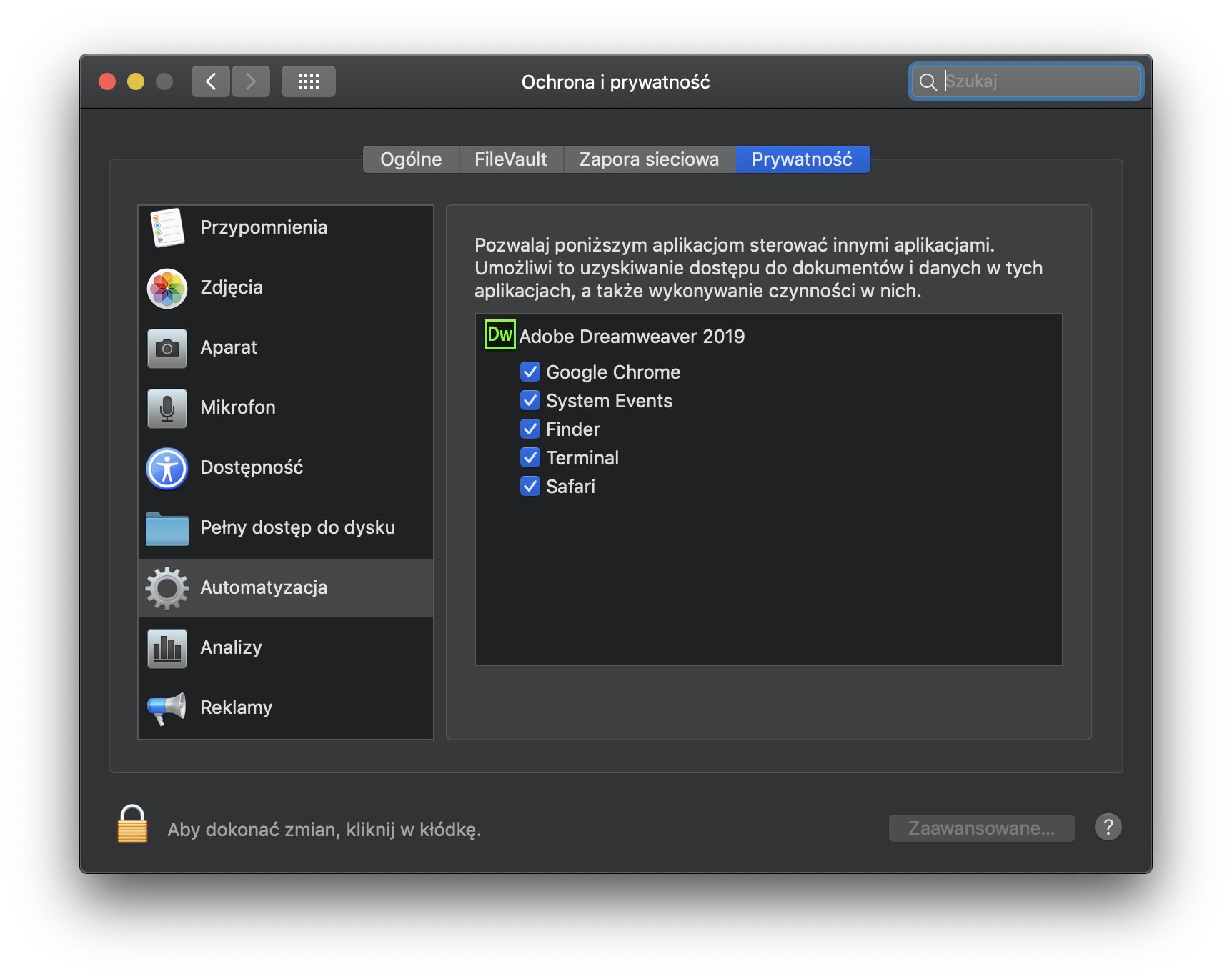1232x979 pixels.
Task: Choose Aparat in the sidebar list
Action: [286, 348]
